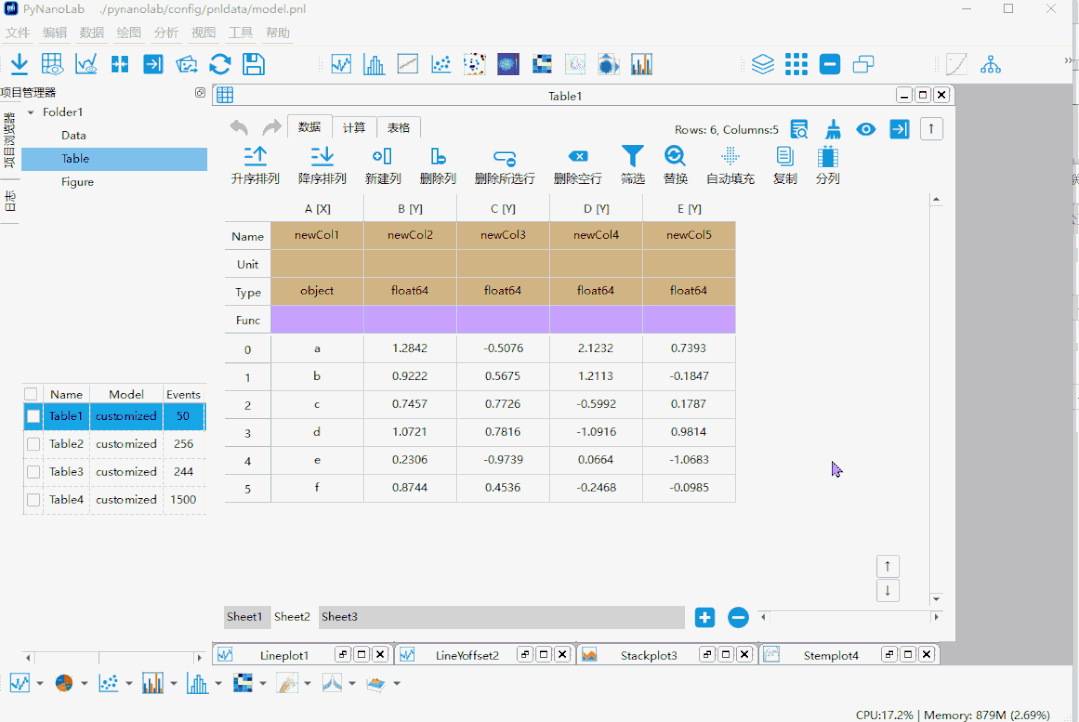Click the refresh arrows toolbar icon

(220, 64)
